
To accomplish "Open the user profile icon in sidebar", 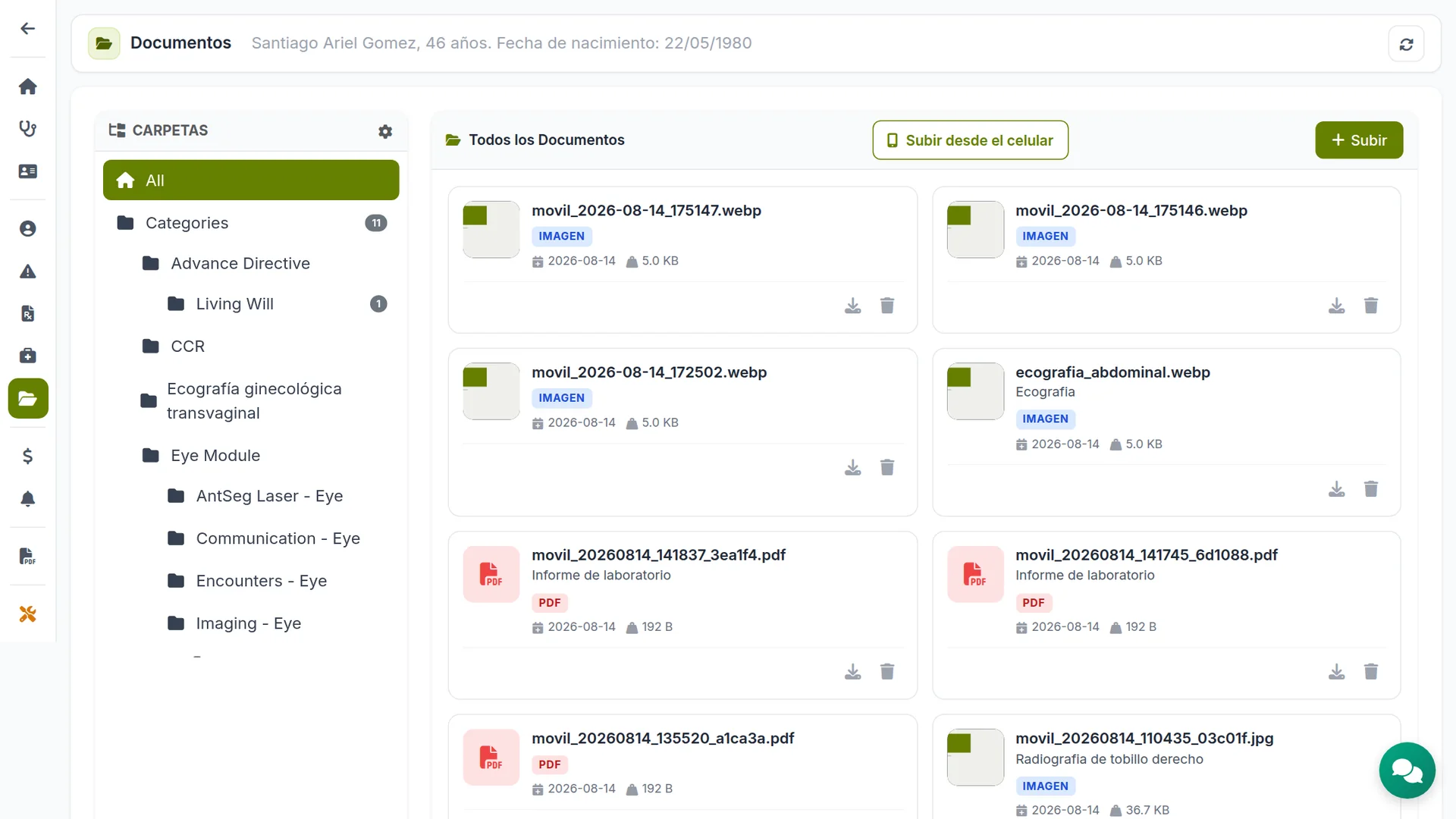I will (28, 229).
